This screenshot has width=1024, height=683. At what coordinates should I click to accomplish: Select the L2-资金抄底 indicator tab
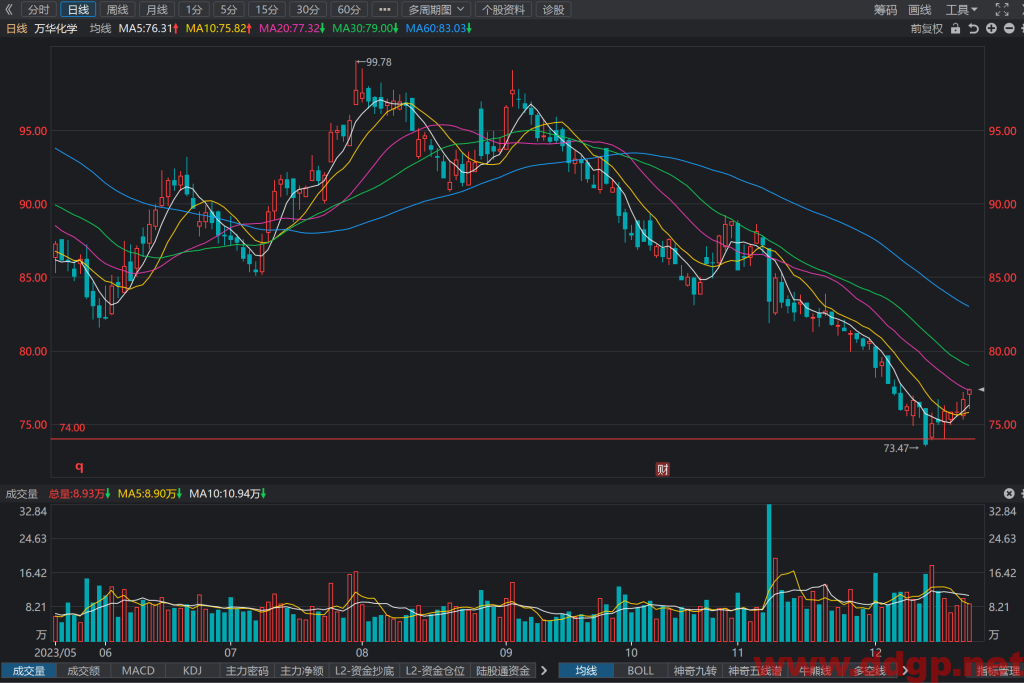[x=364, y=671]
